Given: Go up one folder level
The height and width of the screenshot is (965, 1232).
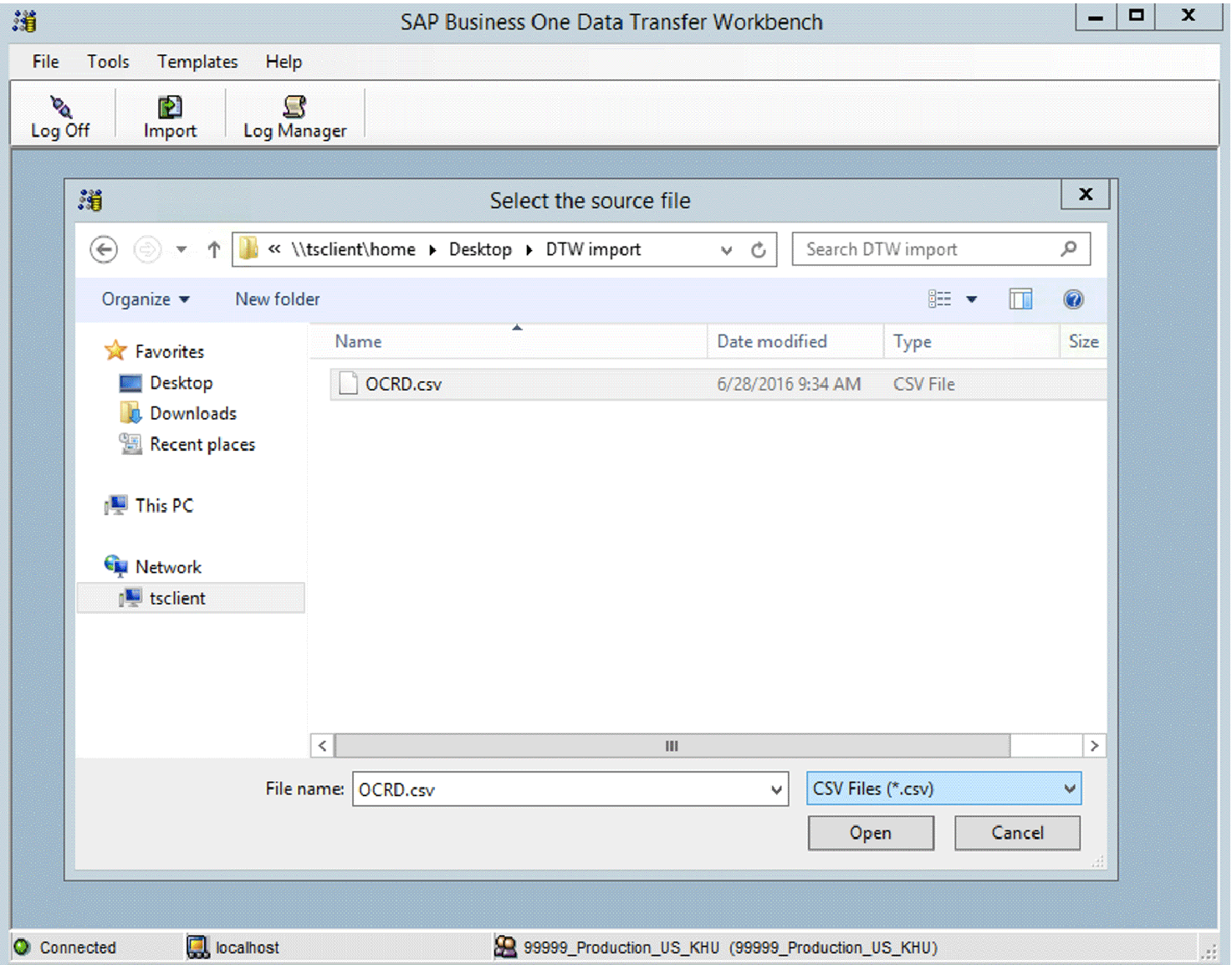Looking at the screenshot, I should pos(214,249).
